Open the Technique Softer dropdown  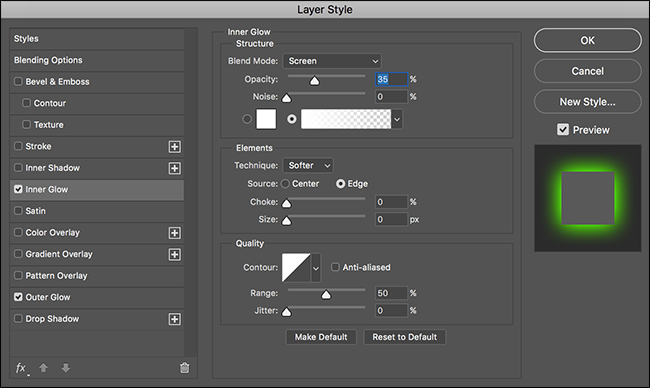coord(308,165)
